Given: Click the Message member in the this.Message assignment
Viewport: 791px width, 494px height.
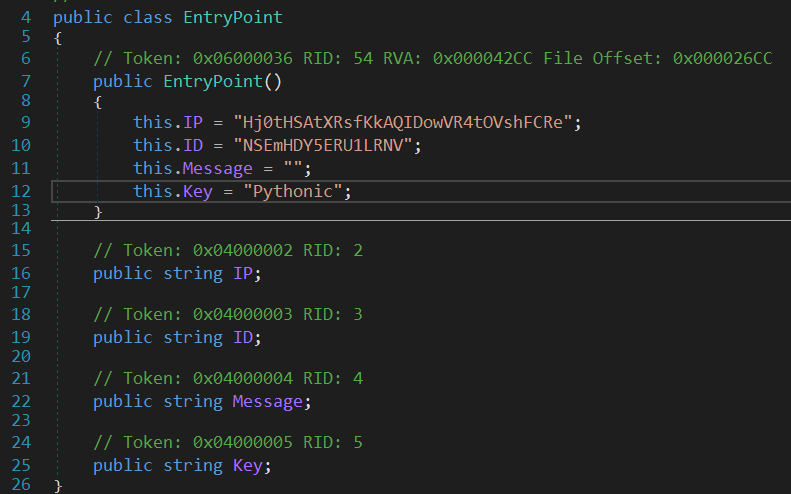Looking at the screenshot, I should coord(218,169).
